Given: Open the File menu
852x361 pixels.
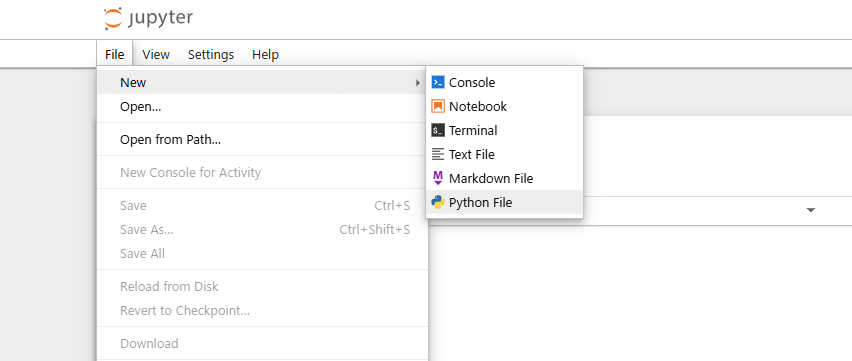Looking at the screenshot, I should pos(115,54).
